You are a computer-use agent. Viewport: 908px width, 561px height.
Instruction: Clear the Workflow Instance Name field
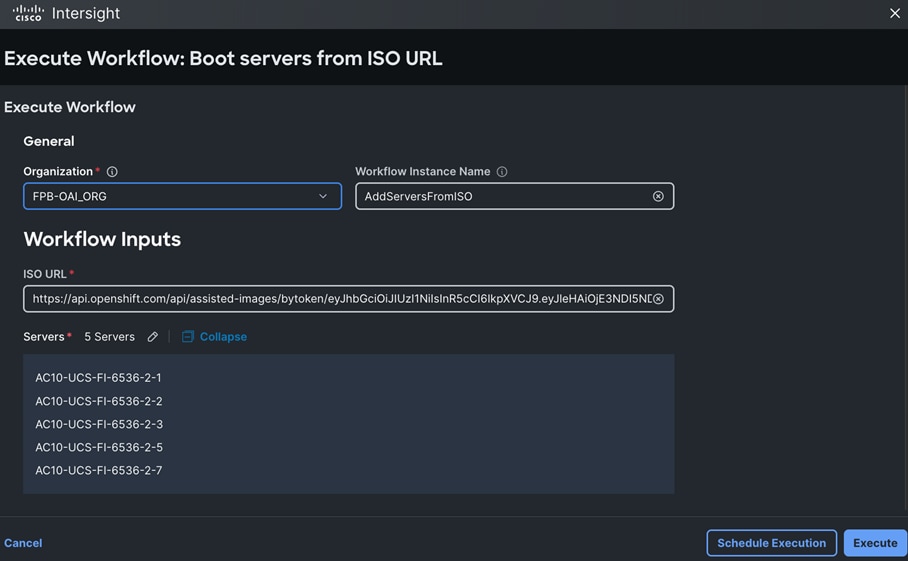pyautogui.click(x=658, y=196)
